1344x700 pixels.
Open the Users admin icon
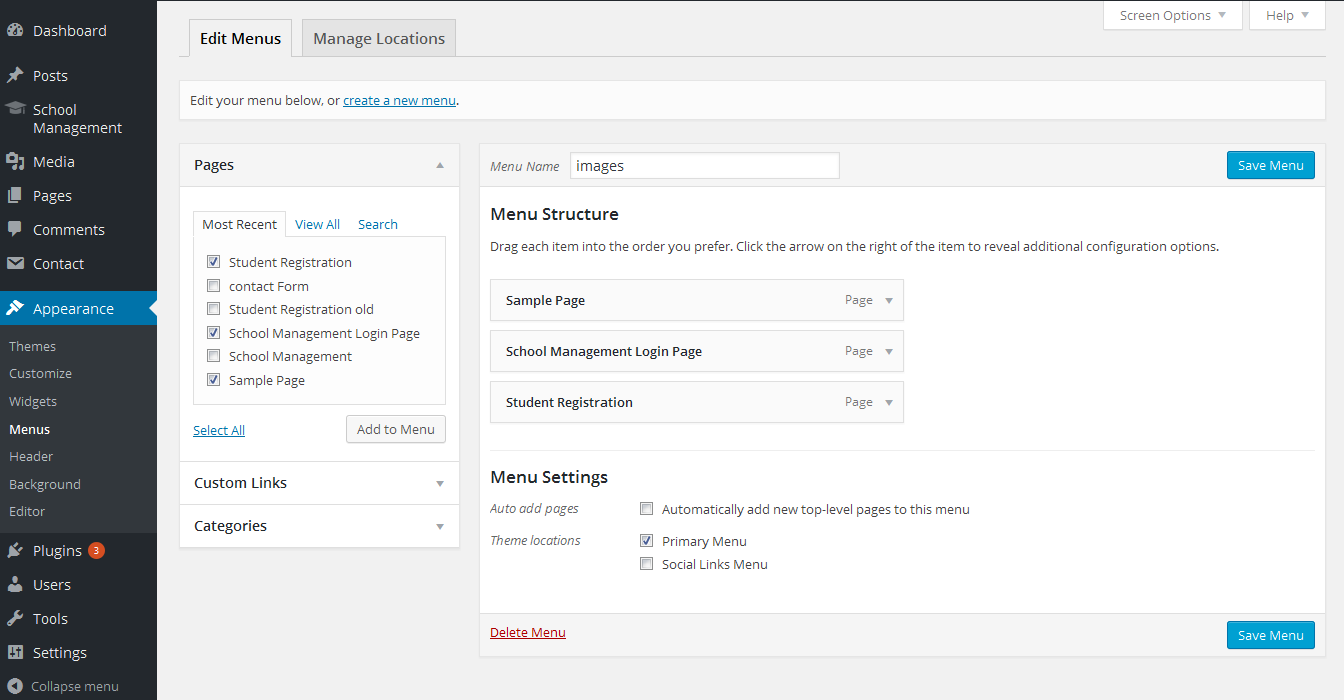[x=18, y=583]
